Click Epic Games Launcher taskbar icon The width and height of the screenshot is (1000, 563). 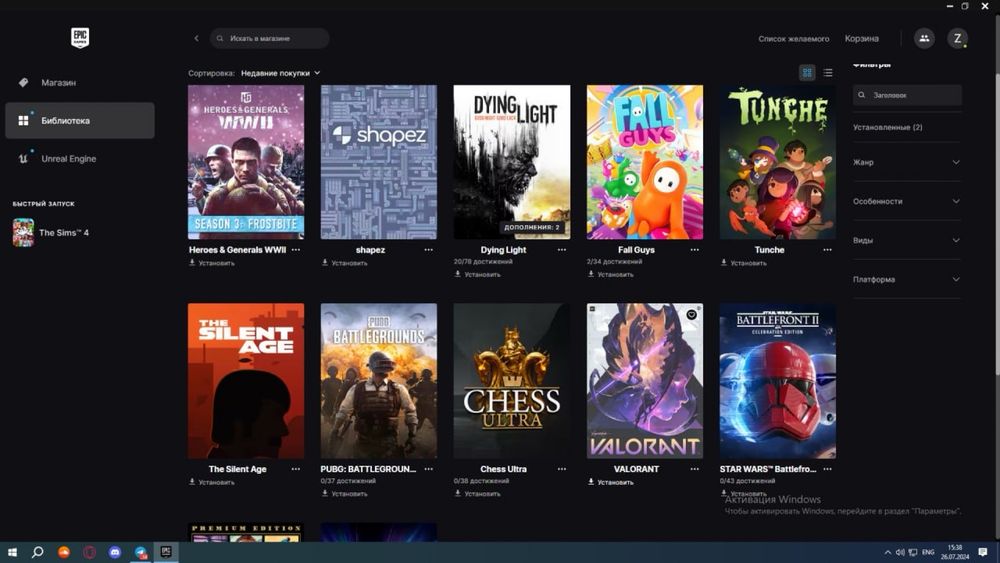tap(166, 552)
